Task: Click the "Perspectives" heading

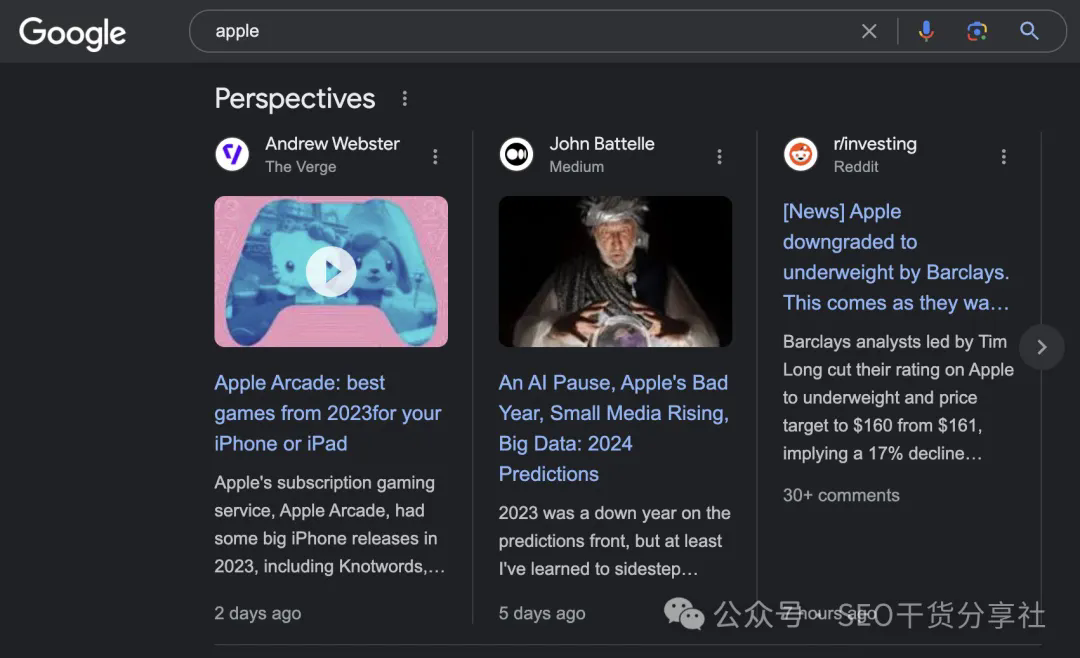Action: pyautogui.click(x=295, y=99)
